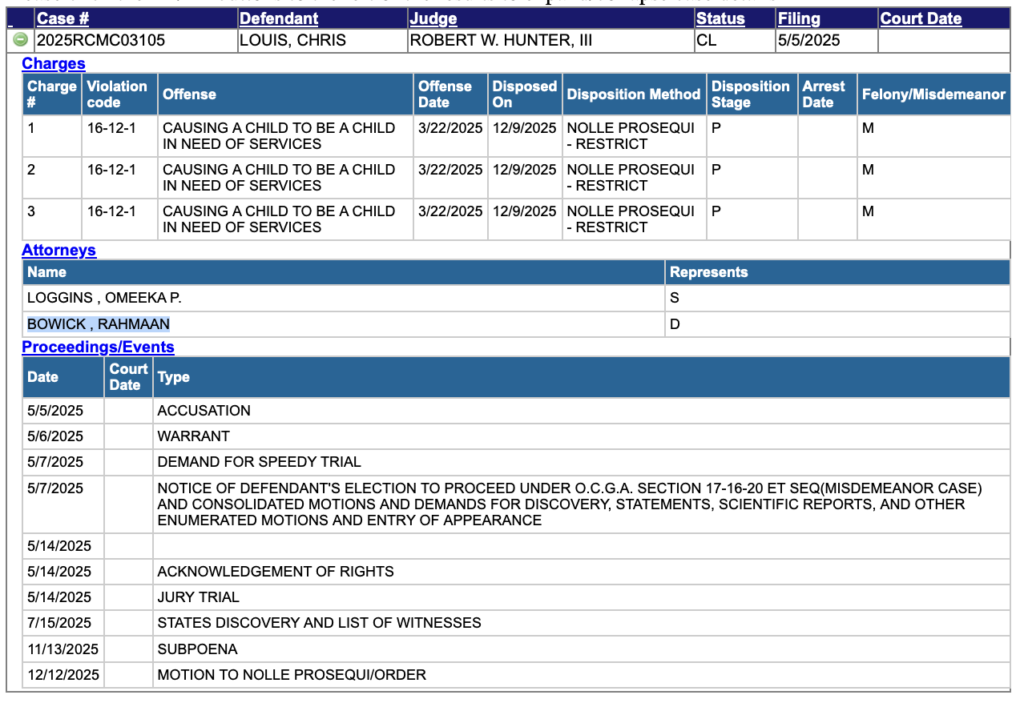
Task: Collapse the case row with green minus icon
Action: click(20, 41)
